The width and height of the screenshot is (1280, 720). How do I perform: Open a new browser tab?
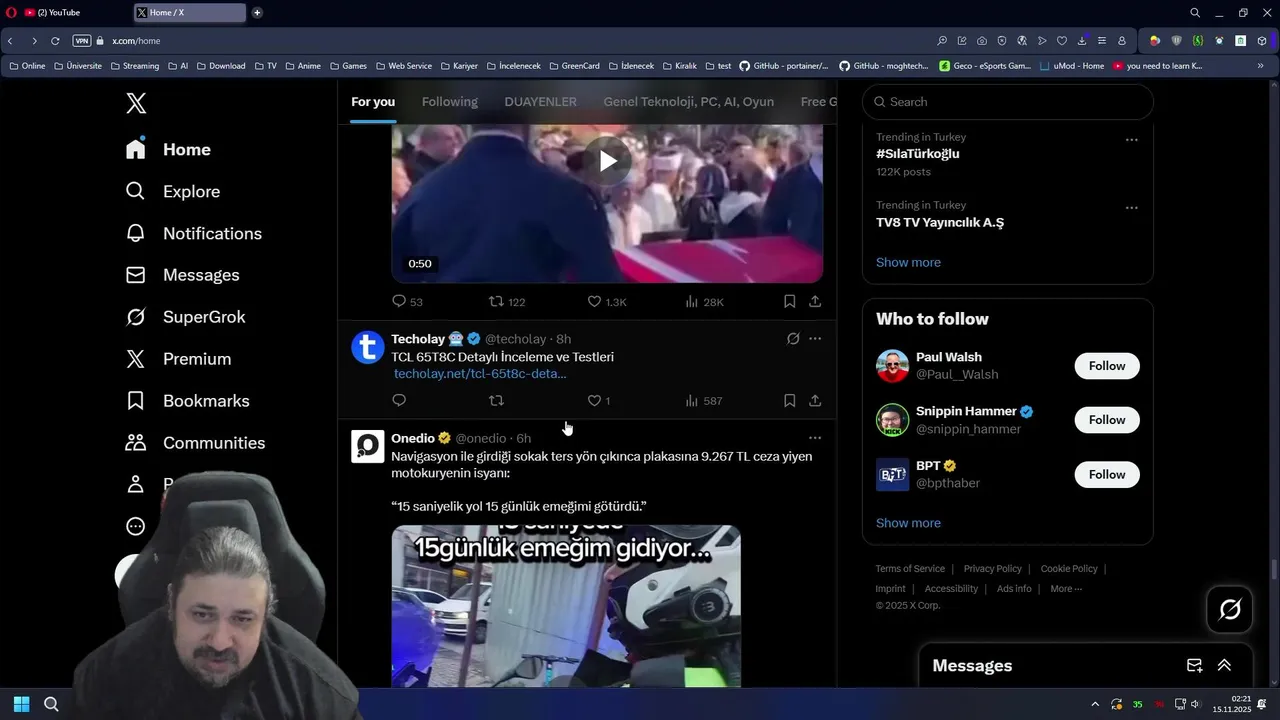(x=257, y=13)
